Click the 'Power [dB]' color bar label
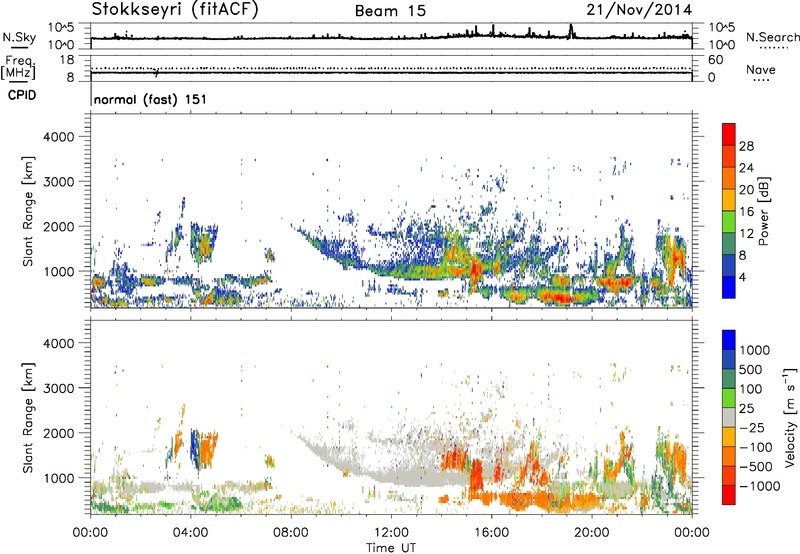The image size is (800, 554). (763, 211)
